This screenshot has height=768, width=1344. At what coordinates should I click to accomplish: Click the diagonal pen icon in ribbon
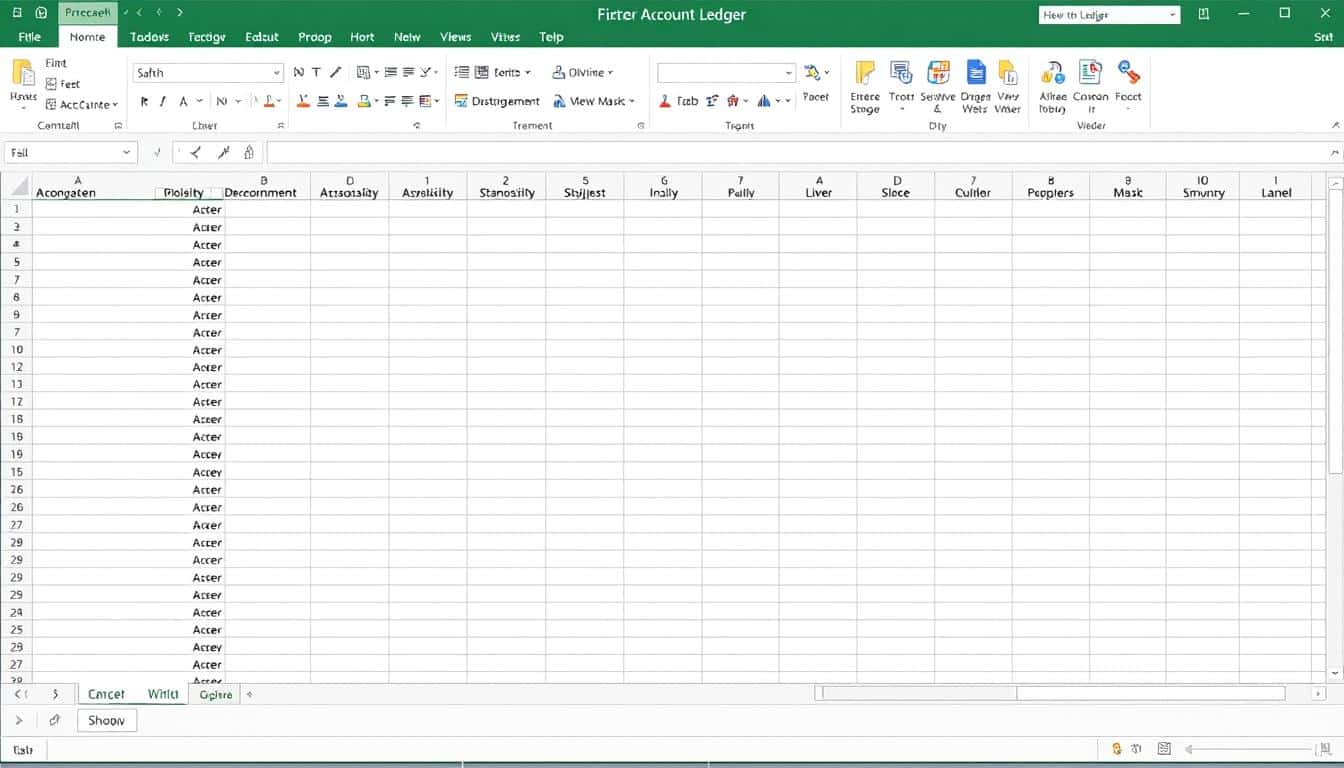point(335,72)
